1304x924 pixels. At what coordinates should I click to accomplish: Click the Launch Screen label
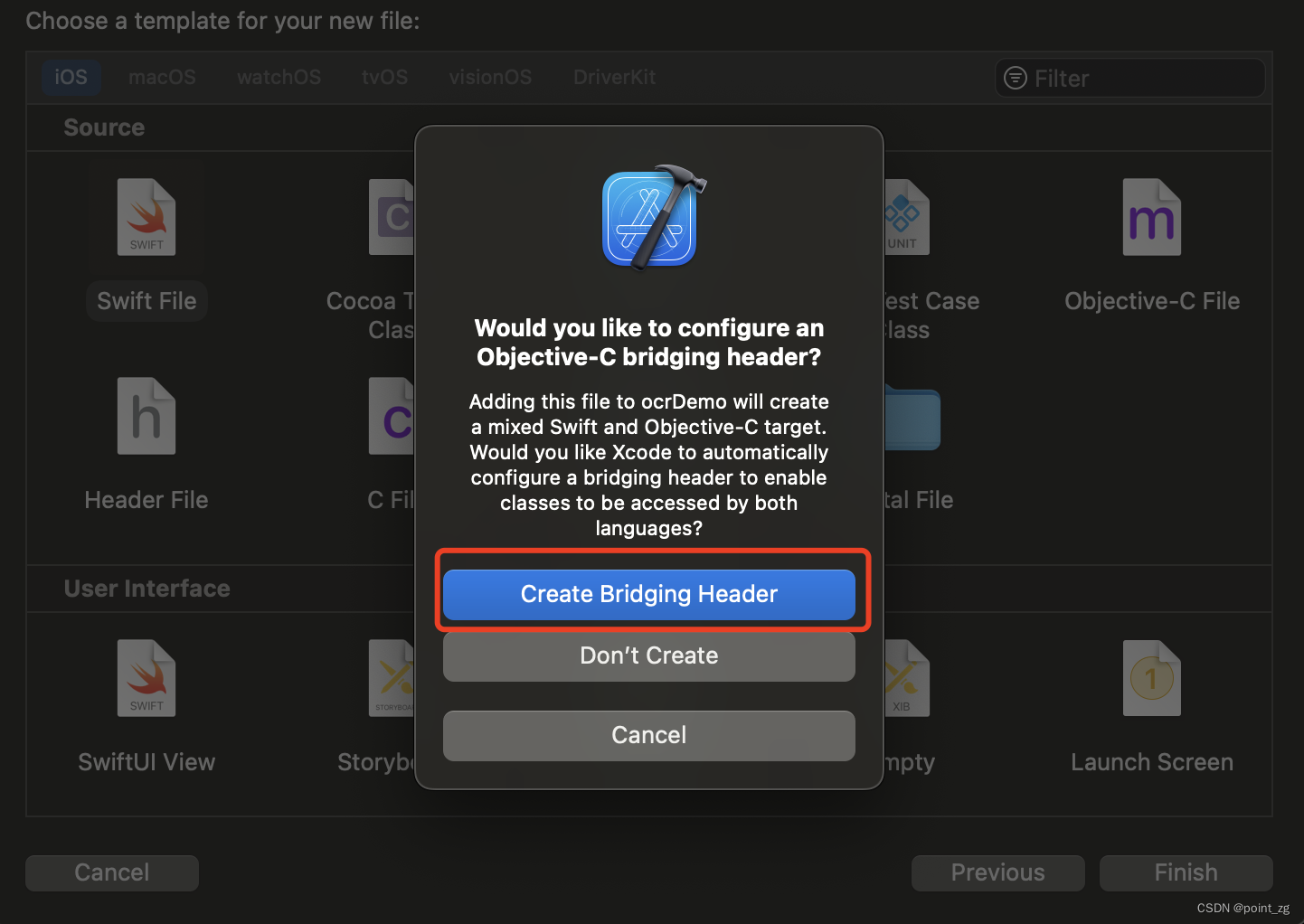1152,762
